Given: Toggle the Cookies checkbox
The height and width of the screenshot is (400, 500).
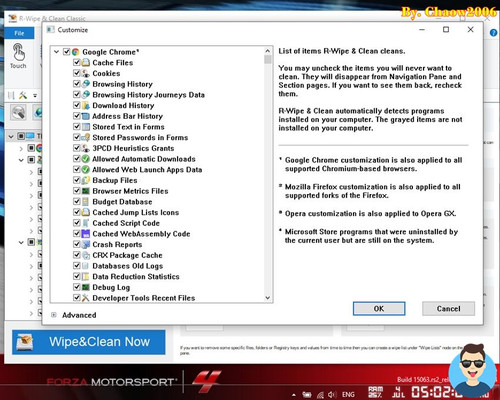Looking at the screenshot, I should (77, 73).
